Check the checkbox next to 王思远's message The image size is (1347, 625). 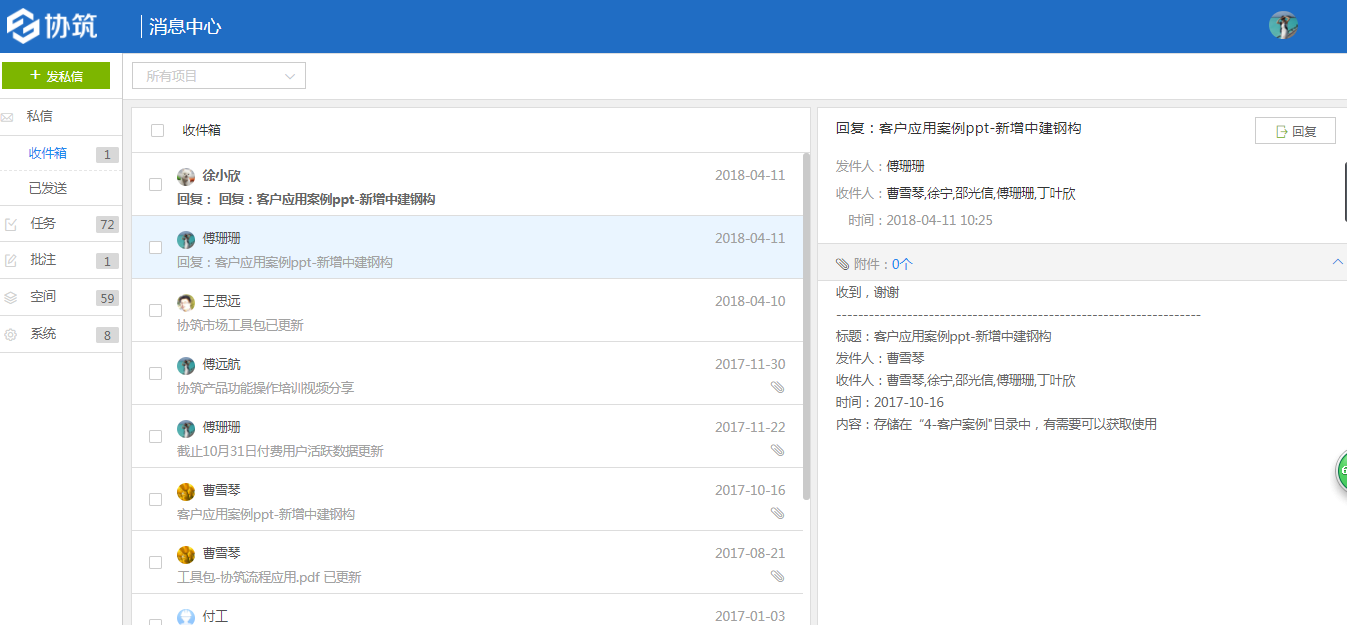point(155,310)
